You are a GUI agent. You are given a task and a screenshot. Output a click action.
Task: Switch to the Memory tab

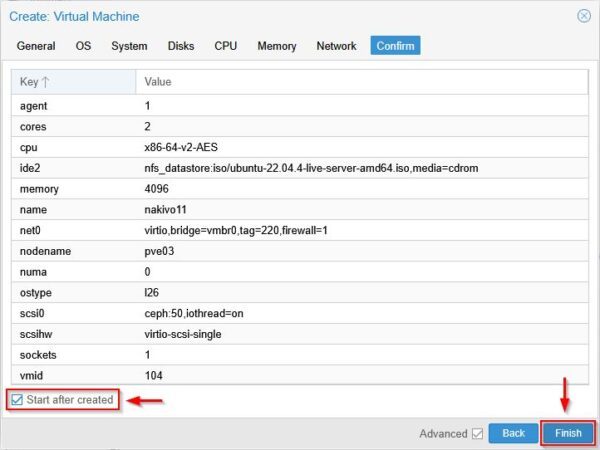coord(277,46)
